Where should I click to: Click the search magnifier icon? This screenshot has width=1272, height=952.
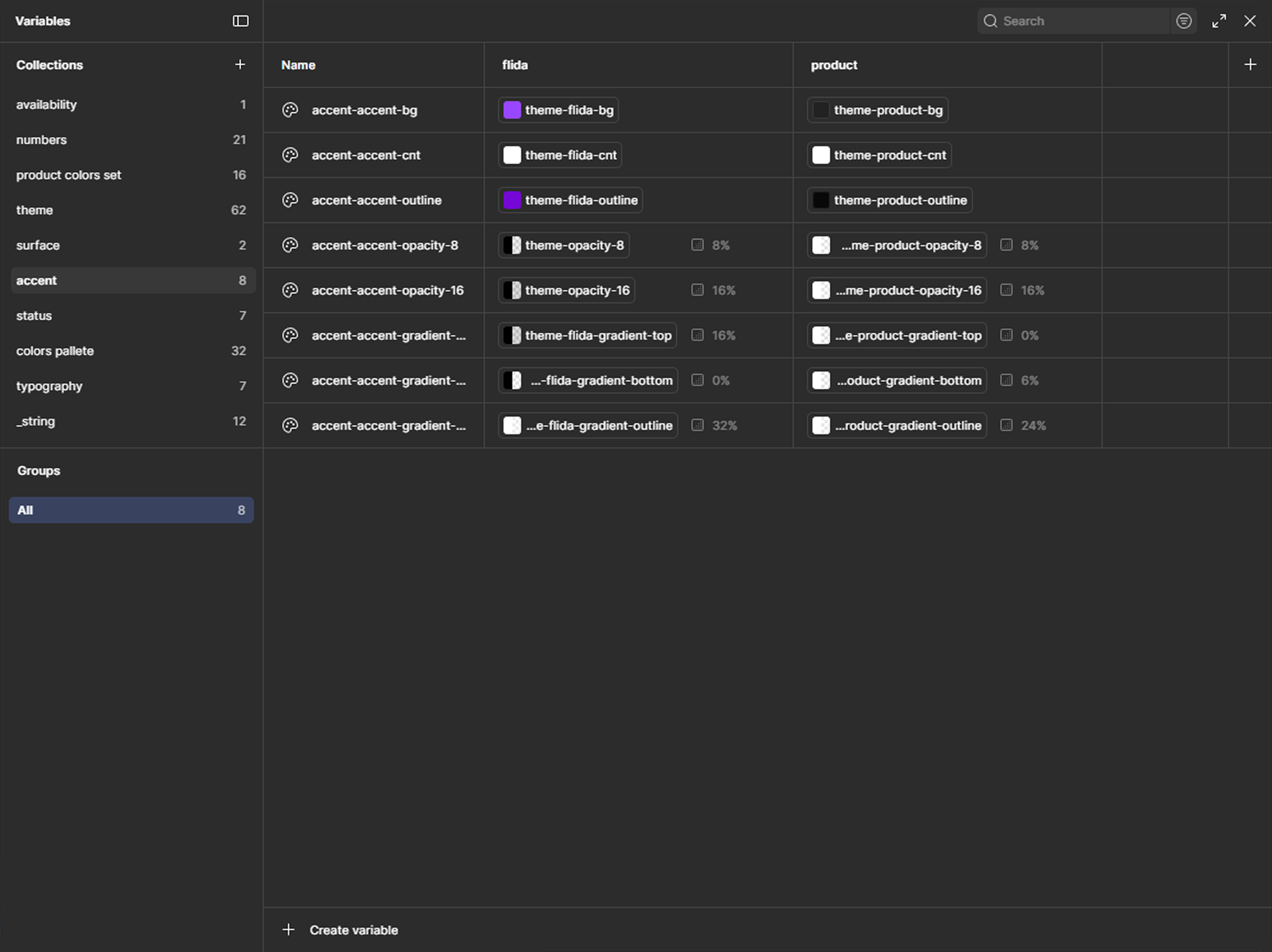(990, 21)
